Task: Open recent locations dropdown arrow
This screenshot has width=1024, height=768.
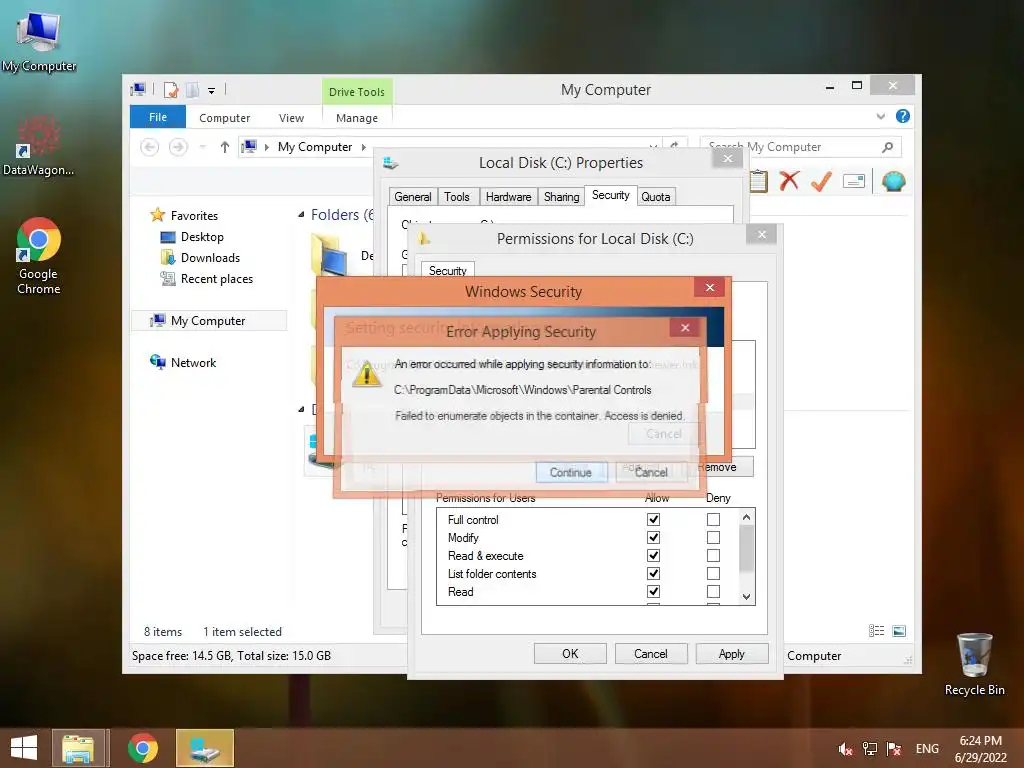Action: click(x=203, y=147)
